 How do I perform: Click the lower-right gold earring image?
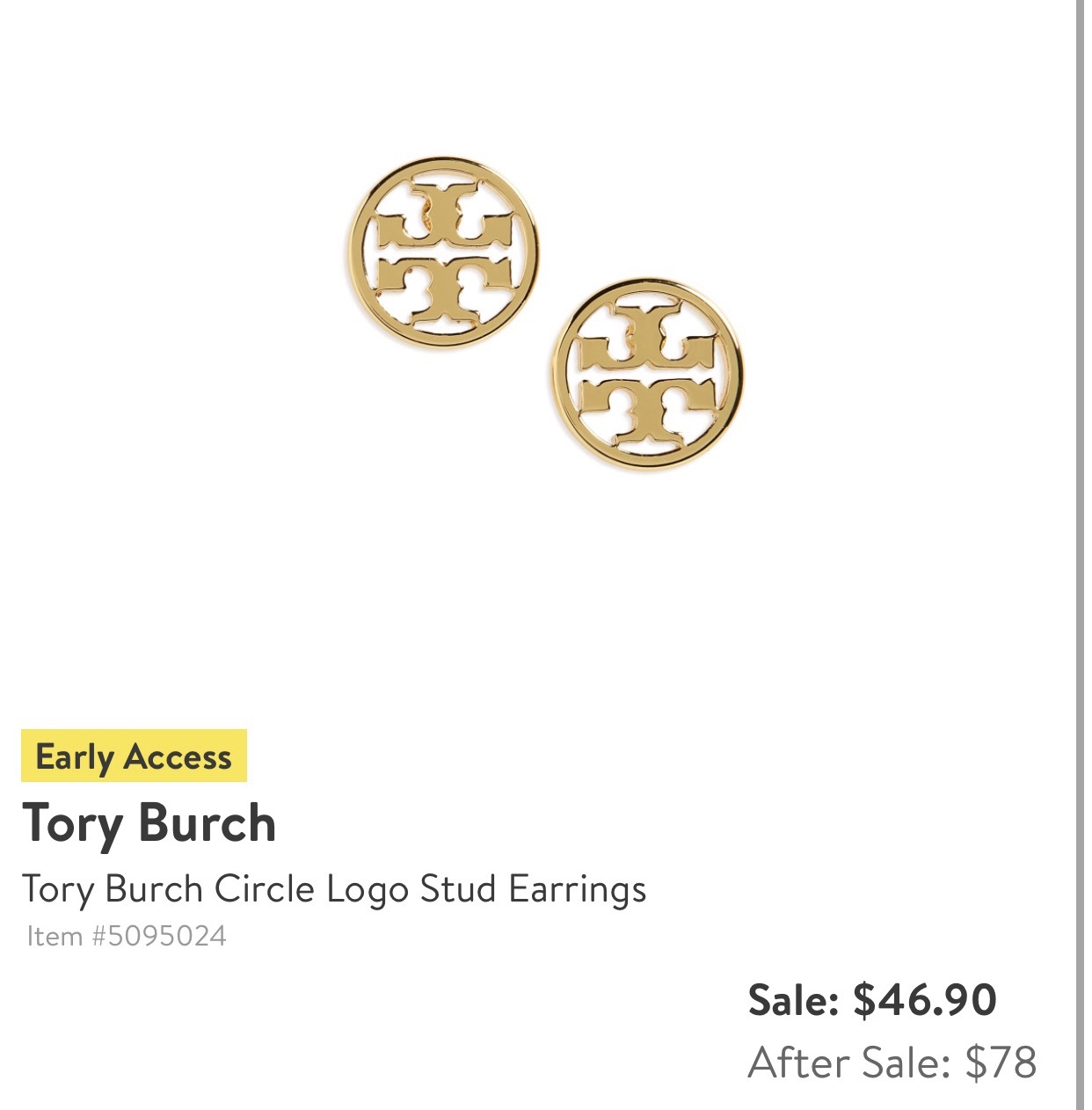(x=648, y=374)
